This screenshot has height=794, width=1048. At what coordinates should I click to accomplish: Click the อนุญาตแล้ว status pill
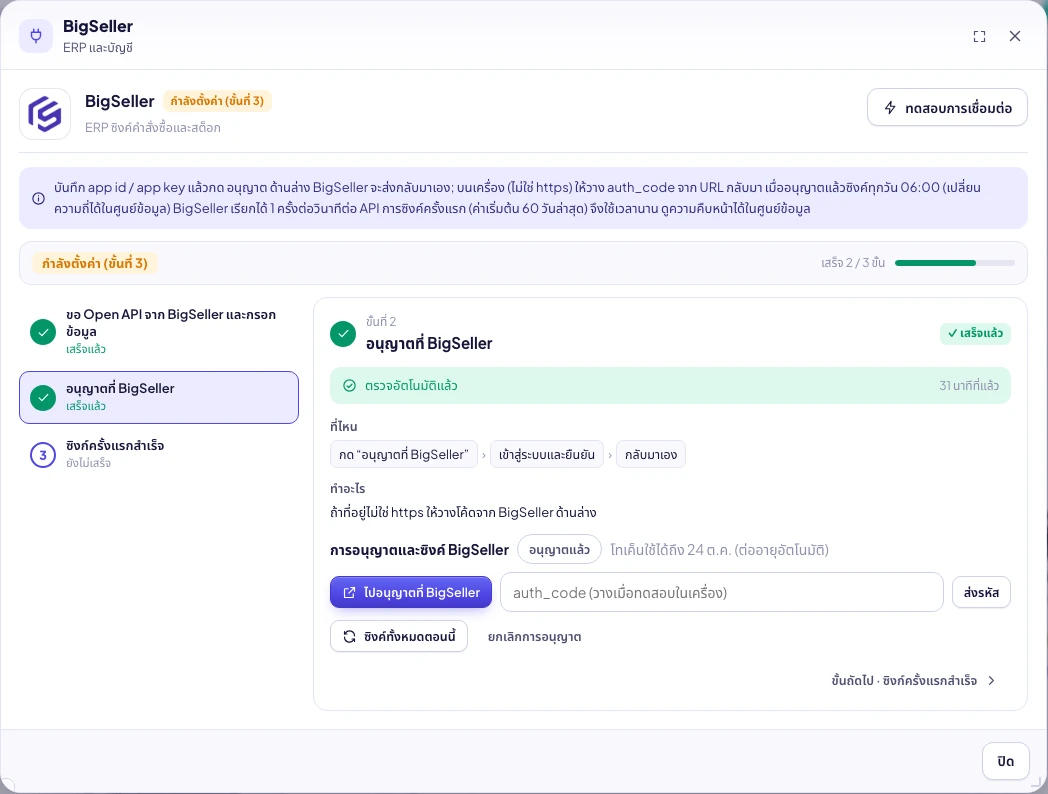point(559,550)
